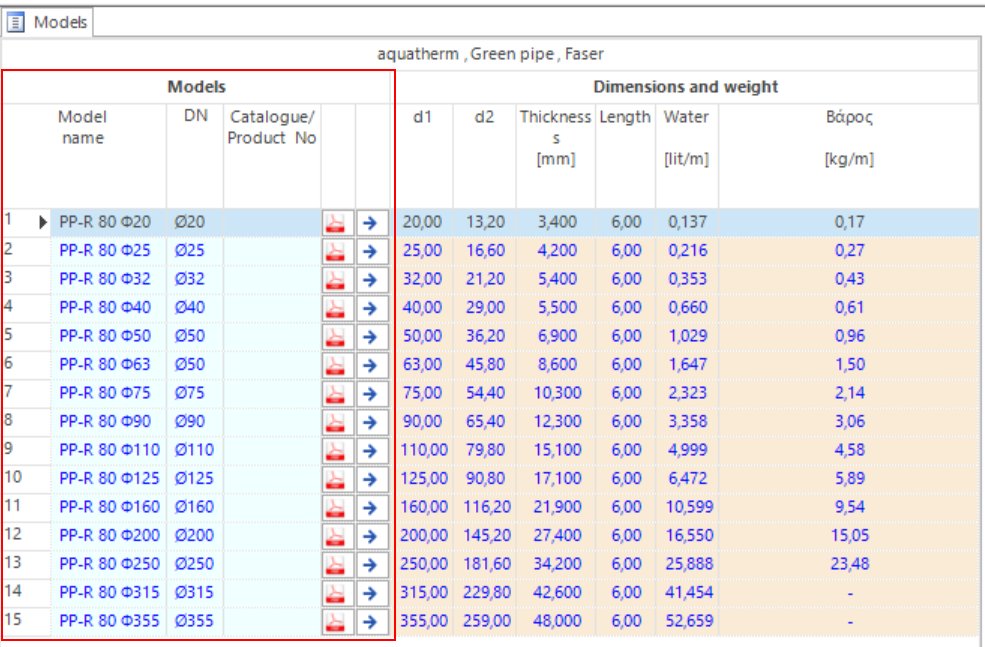This screenshot has height=647, width=985.
Task: Click blue arrow button in PP-R 80 Φ63 row
Action: (372, 365)
